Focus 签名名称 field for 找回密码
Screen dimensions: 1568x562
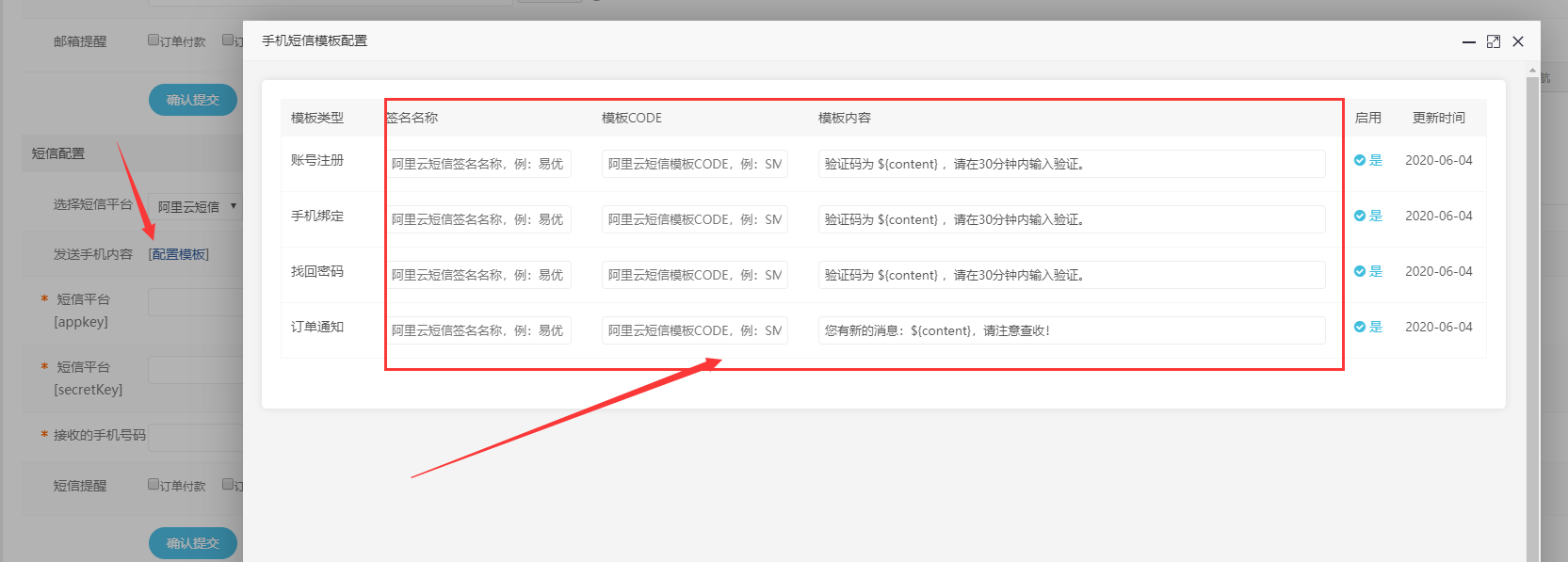(x=478, y=275)
